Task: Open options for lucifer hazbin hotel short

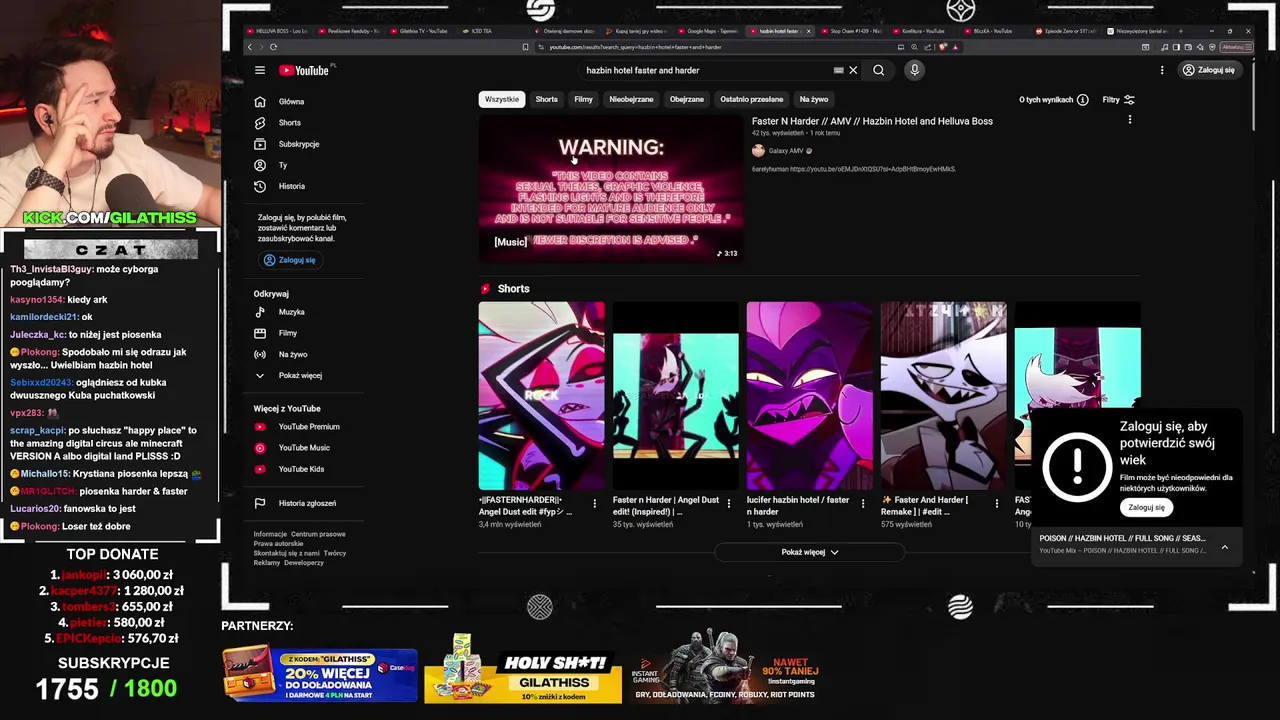Action: 863,504
